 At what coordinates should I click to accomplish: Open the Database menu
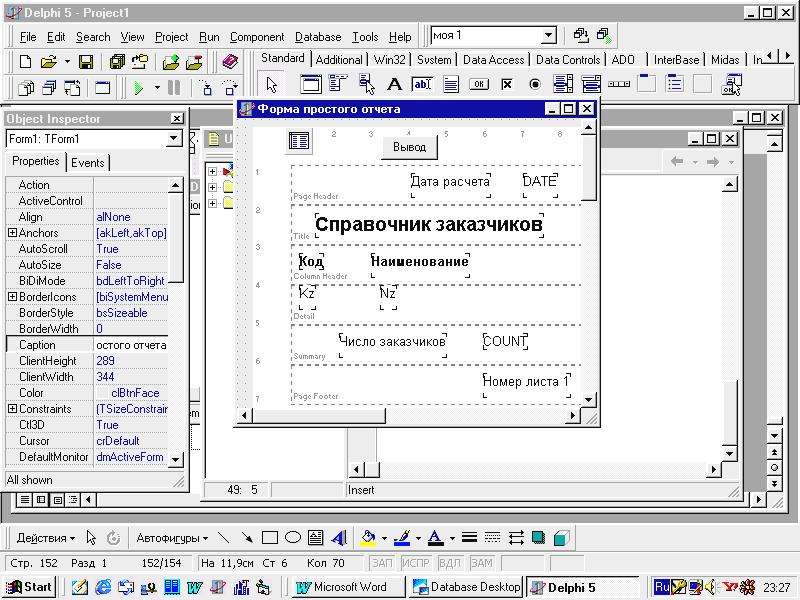coord(318,37)
